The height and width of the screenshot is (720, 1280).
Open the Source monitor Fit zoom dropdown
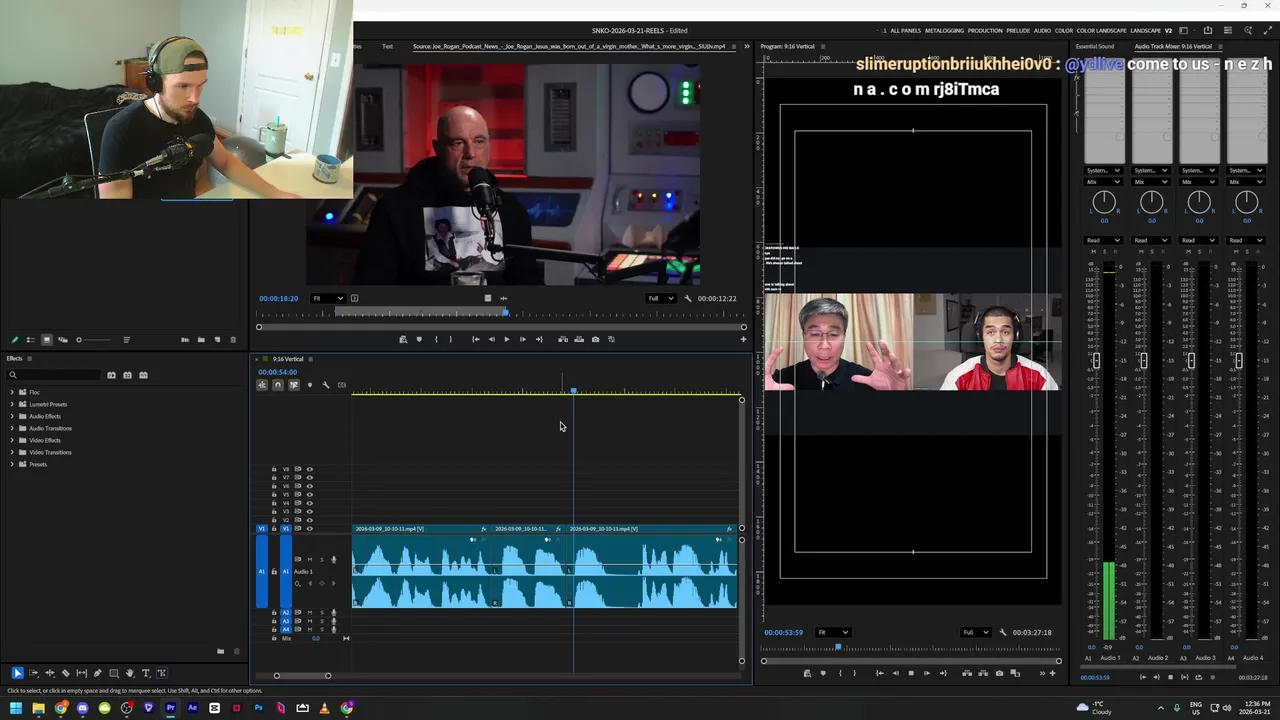pyautogui.click(x=327, y=298)
